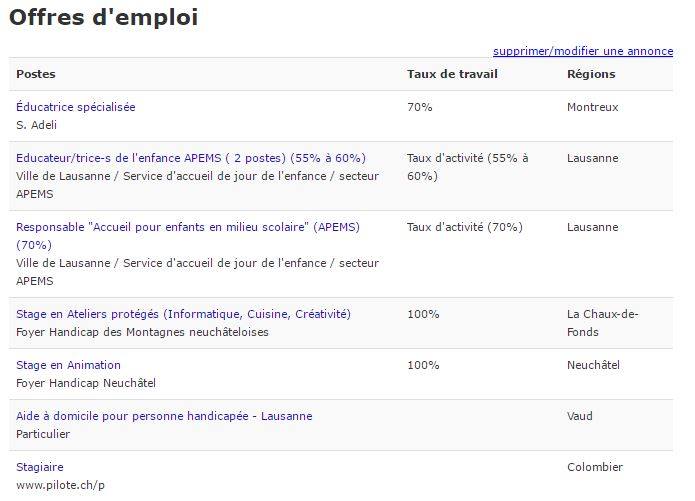Open the Éducatrice spécialisée job posting
Image resolution: width=695 pixels, height=501 pixels.
[76, 107]
